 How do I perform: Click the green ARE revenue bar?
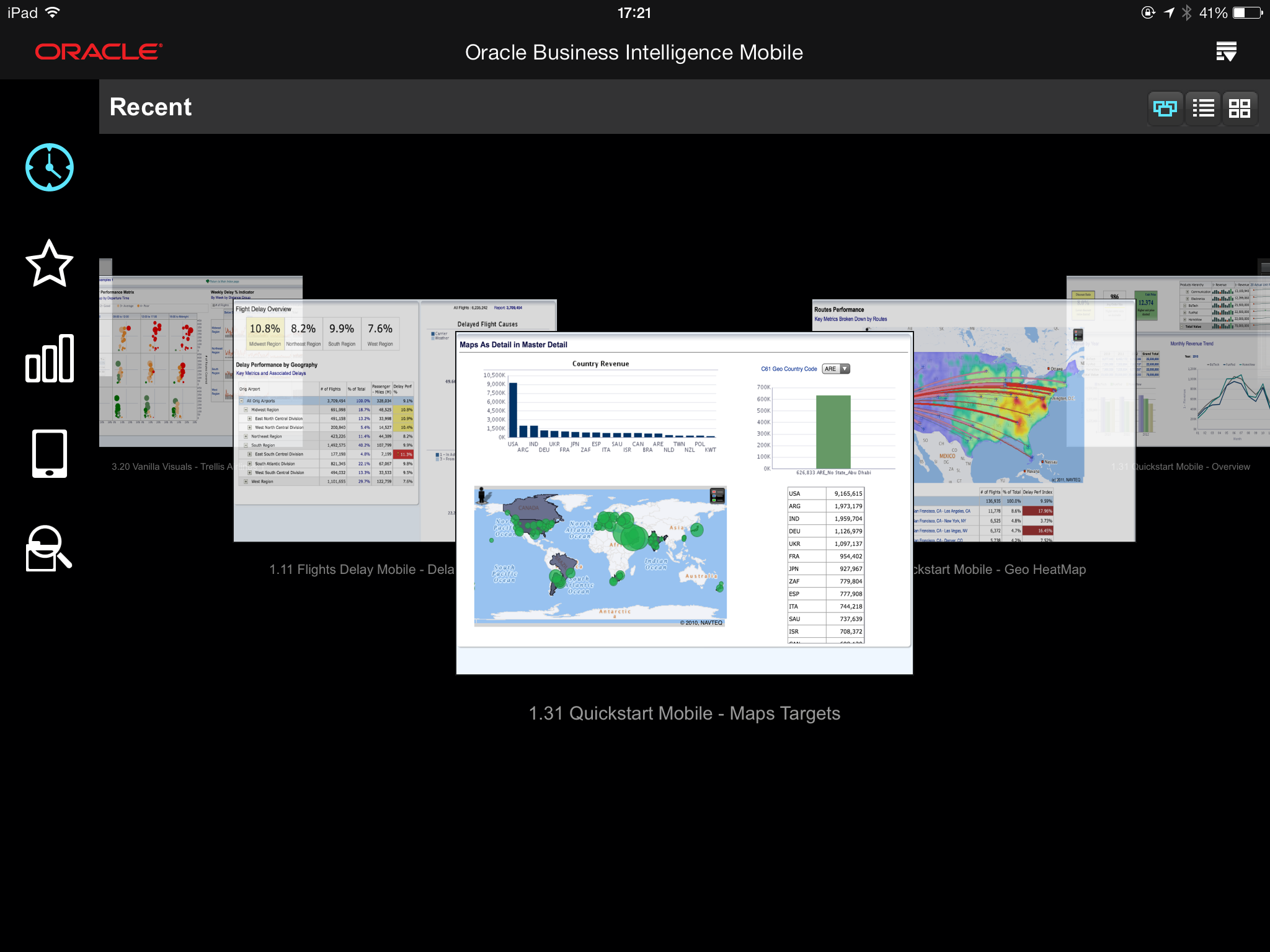point(833,432)
